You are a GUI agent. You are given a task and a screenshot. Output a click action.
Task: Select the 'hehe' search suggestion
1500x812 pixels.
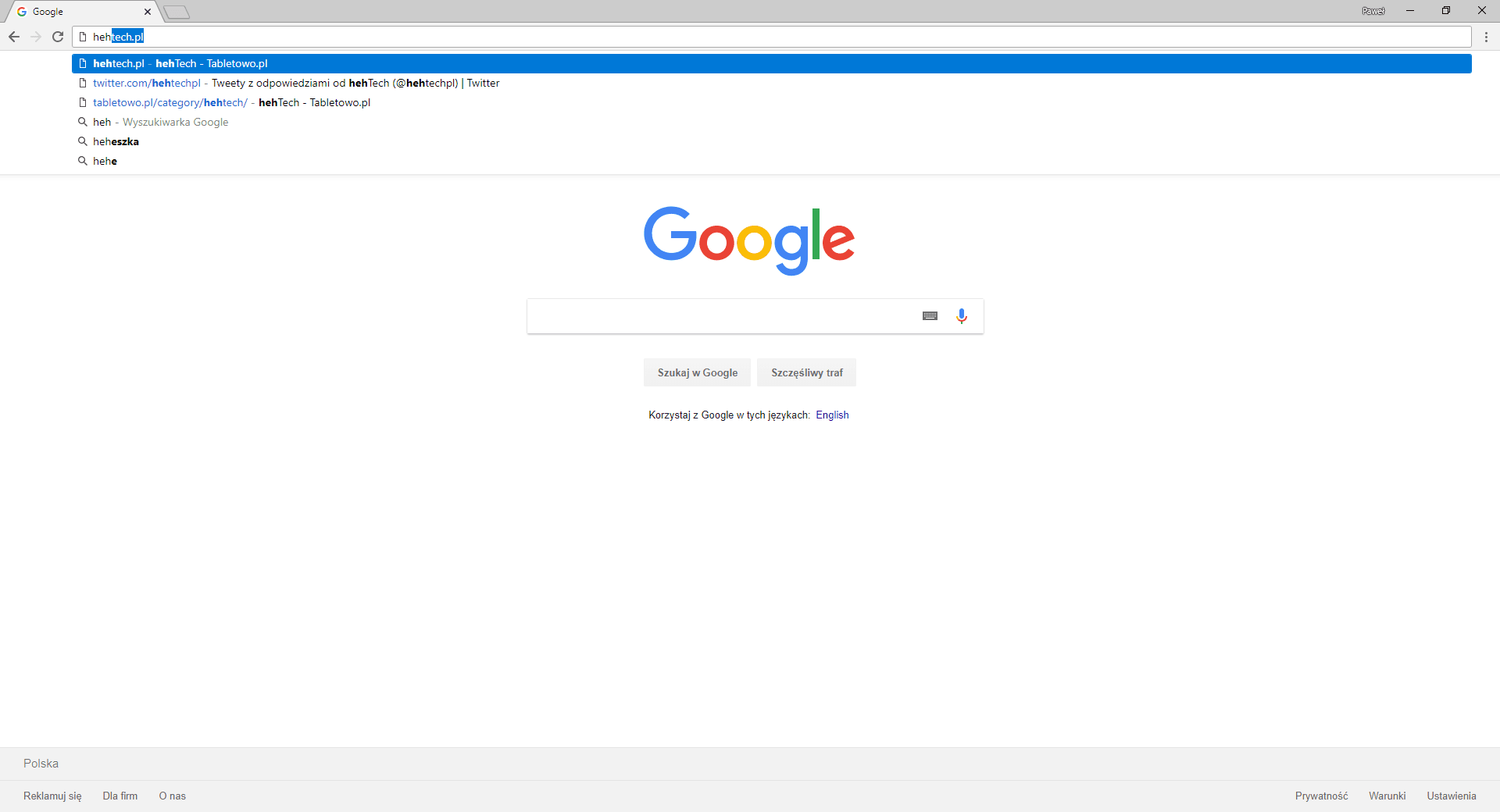(772, 161)
